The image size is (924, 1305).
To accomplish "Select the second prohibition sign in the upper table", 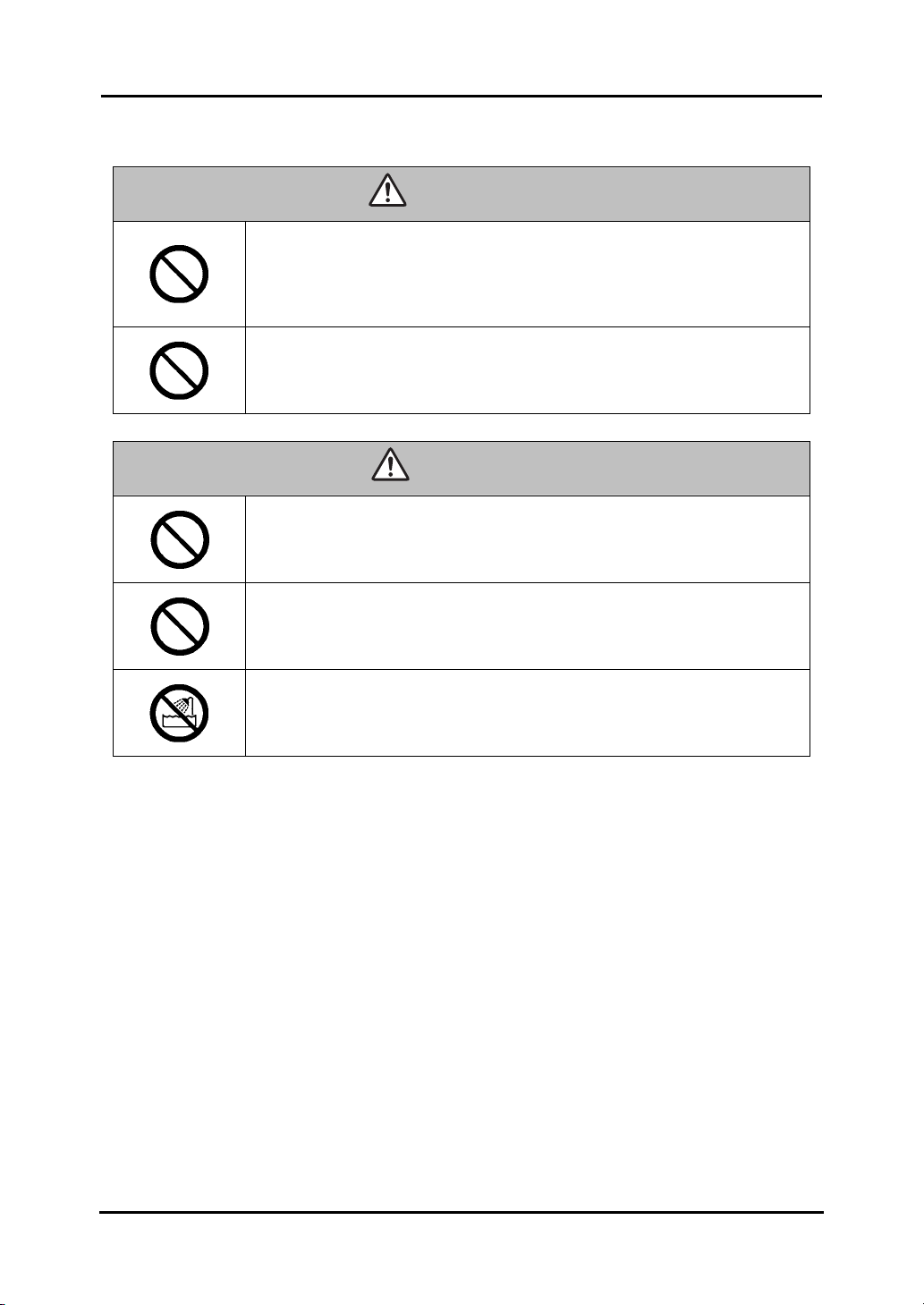I will tap(179, 369).
